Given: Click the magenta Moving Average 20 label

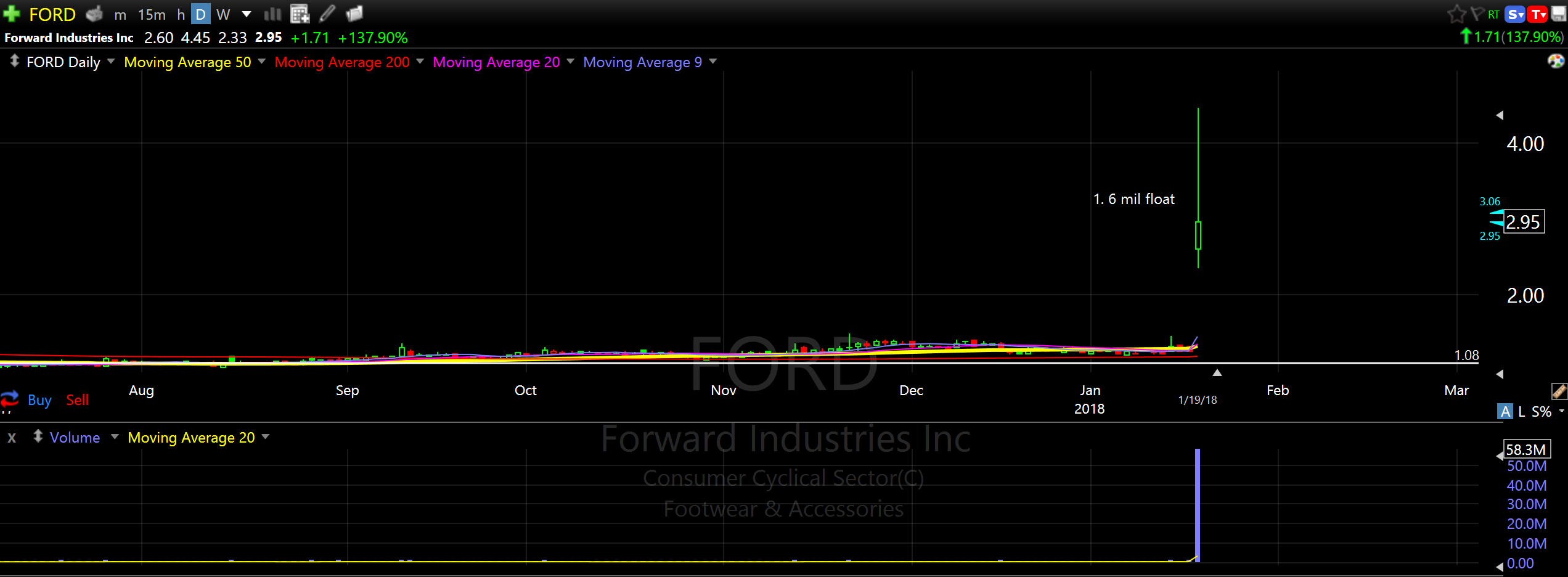Looking at the screenshot, I should [497, 62].
